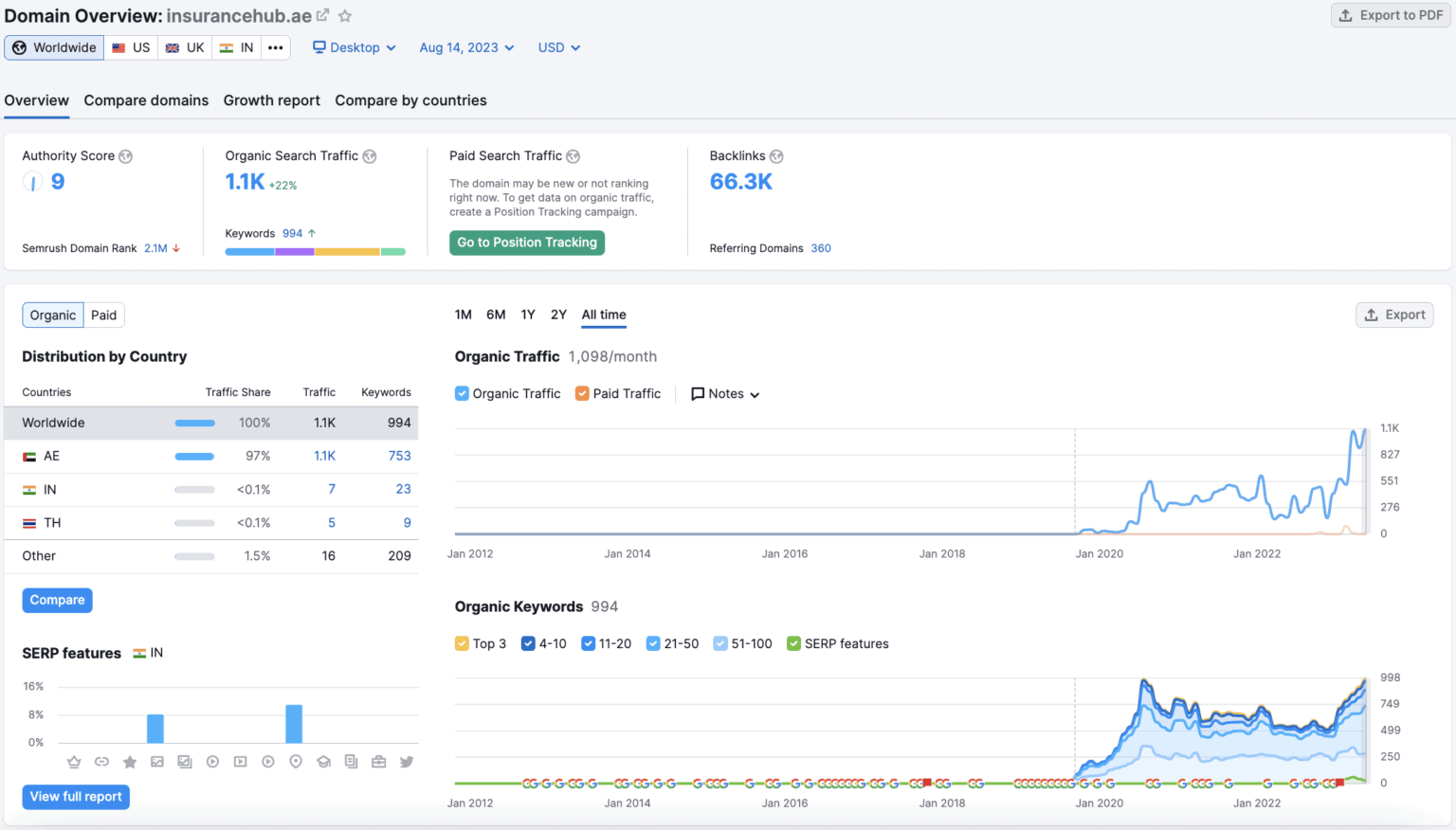This screenshot has width=1456, height=830.
Task: Select the US database tab
Action: pyautogui.click(x=132, y=47)
